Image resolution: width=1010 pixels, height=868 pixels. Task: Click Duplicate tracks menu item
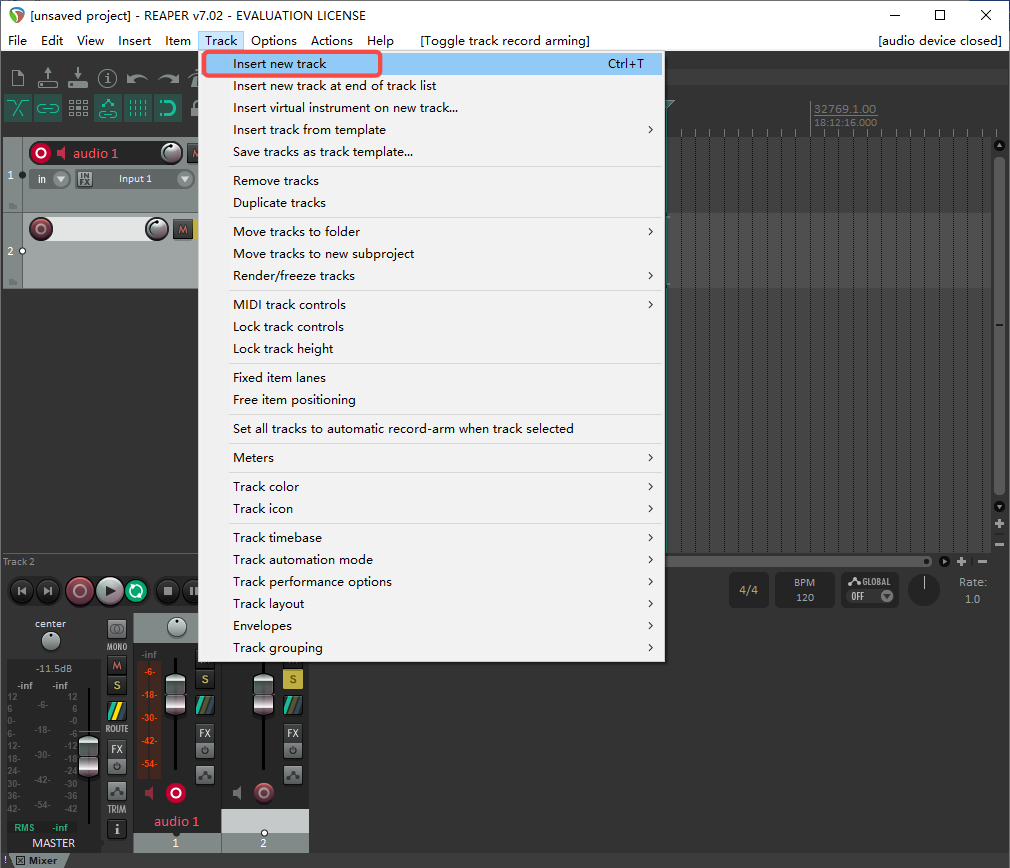[432, 202]
